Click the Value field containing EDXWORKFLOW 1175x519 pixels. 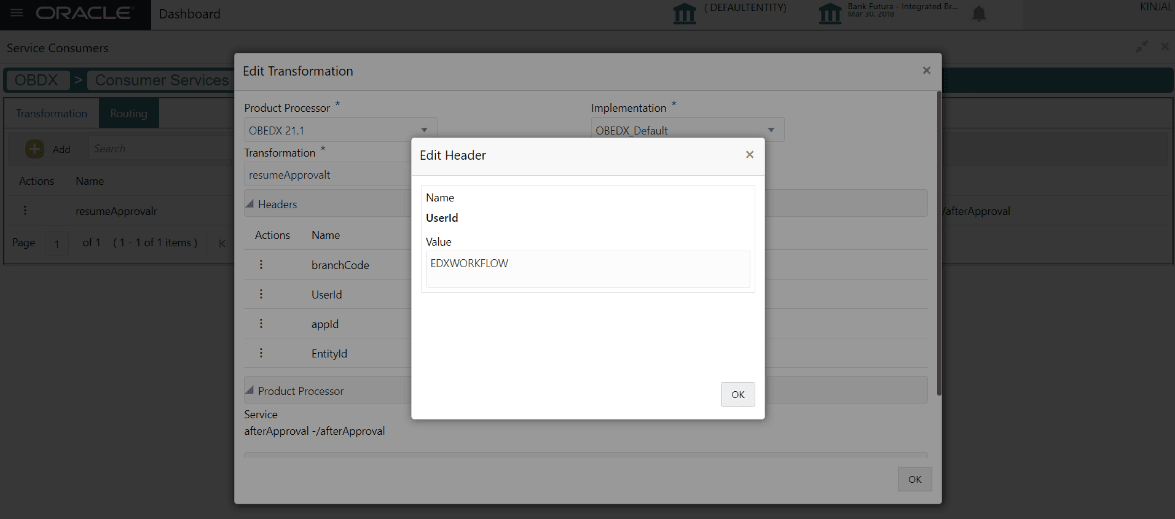point(588,269)
